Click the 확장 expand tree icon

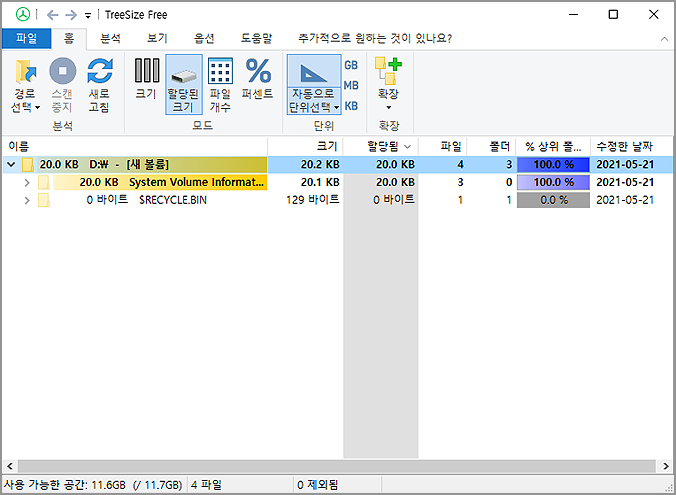(388, 71)
